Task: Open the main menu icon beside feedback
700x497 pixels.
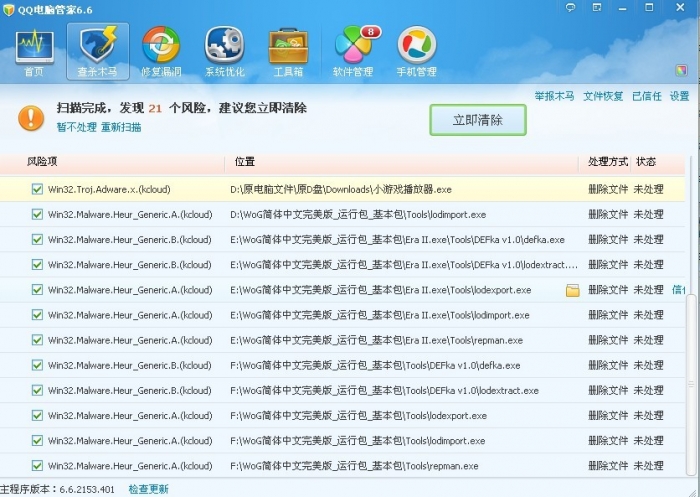Action: coord(596,8)
